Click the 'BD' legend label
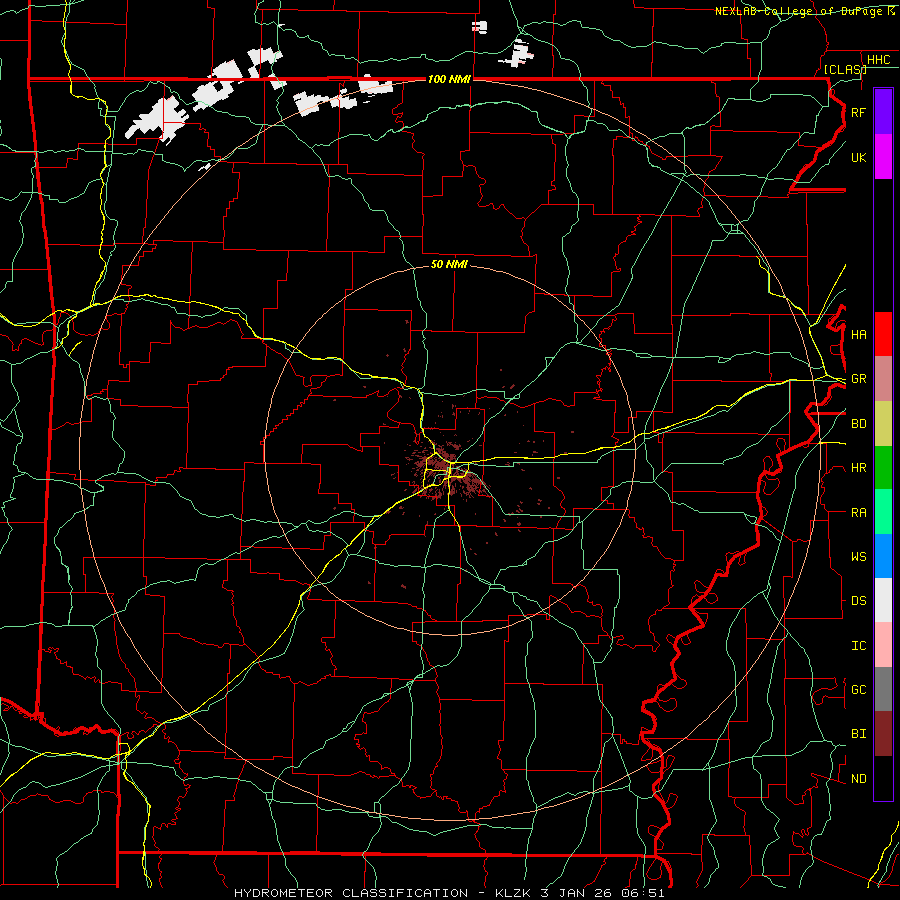900x900 pixels. point(859,424)
